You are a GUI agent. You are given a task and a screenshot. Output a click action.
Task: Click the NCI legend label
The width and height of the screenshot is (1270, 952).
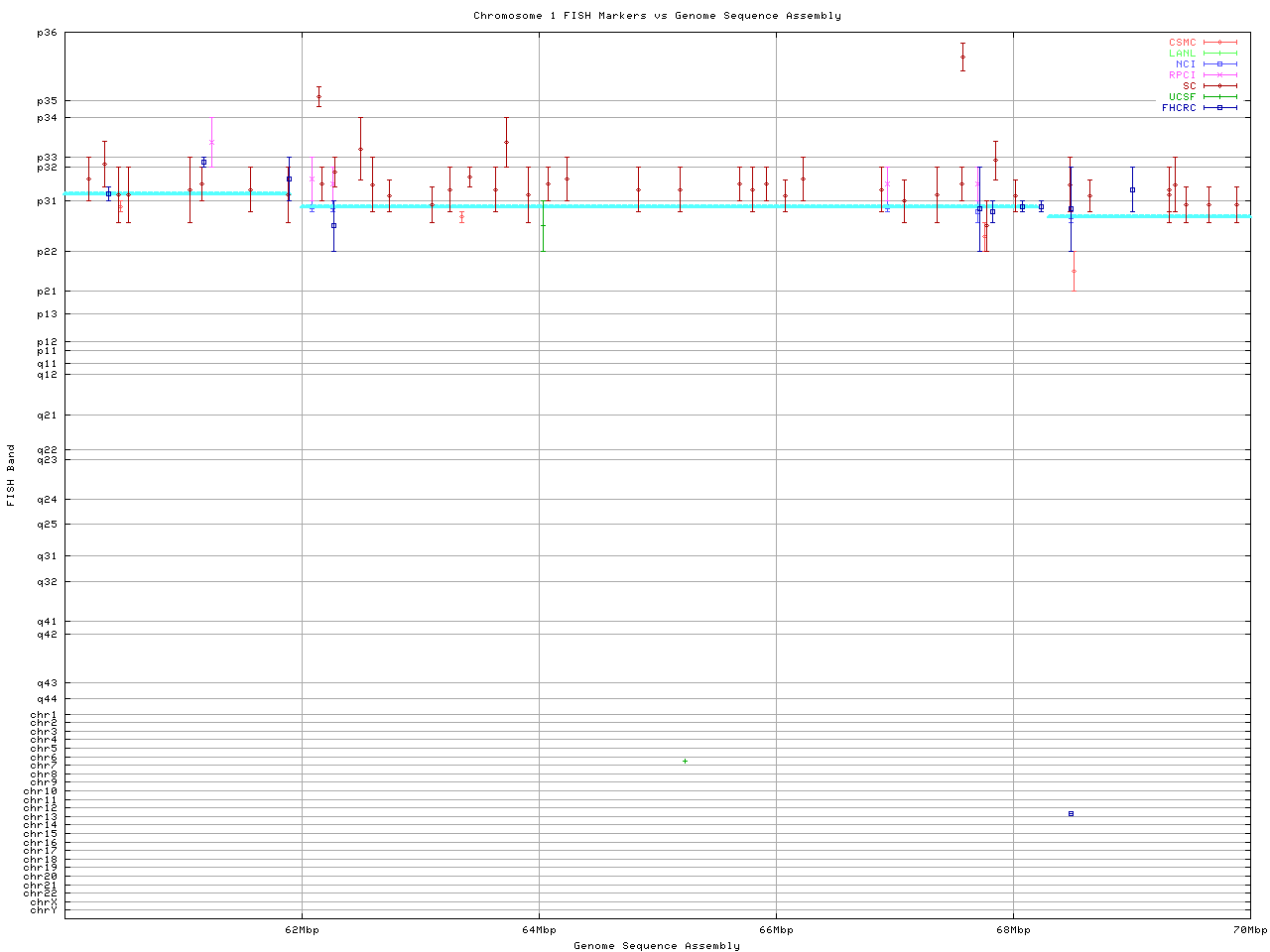coord(1186,64)
